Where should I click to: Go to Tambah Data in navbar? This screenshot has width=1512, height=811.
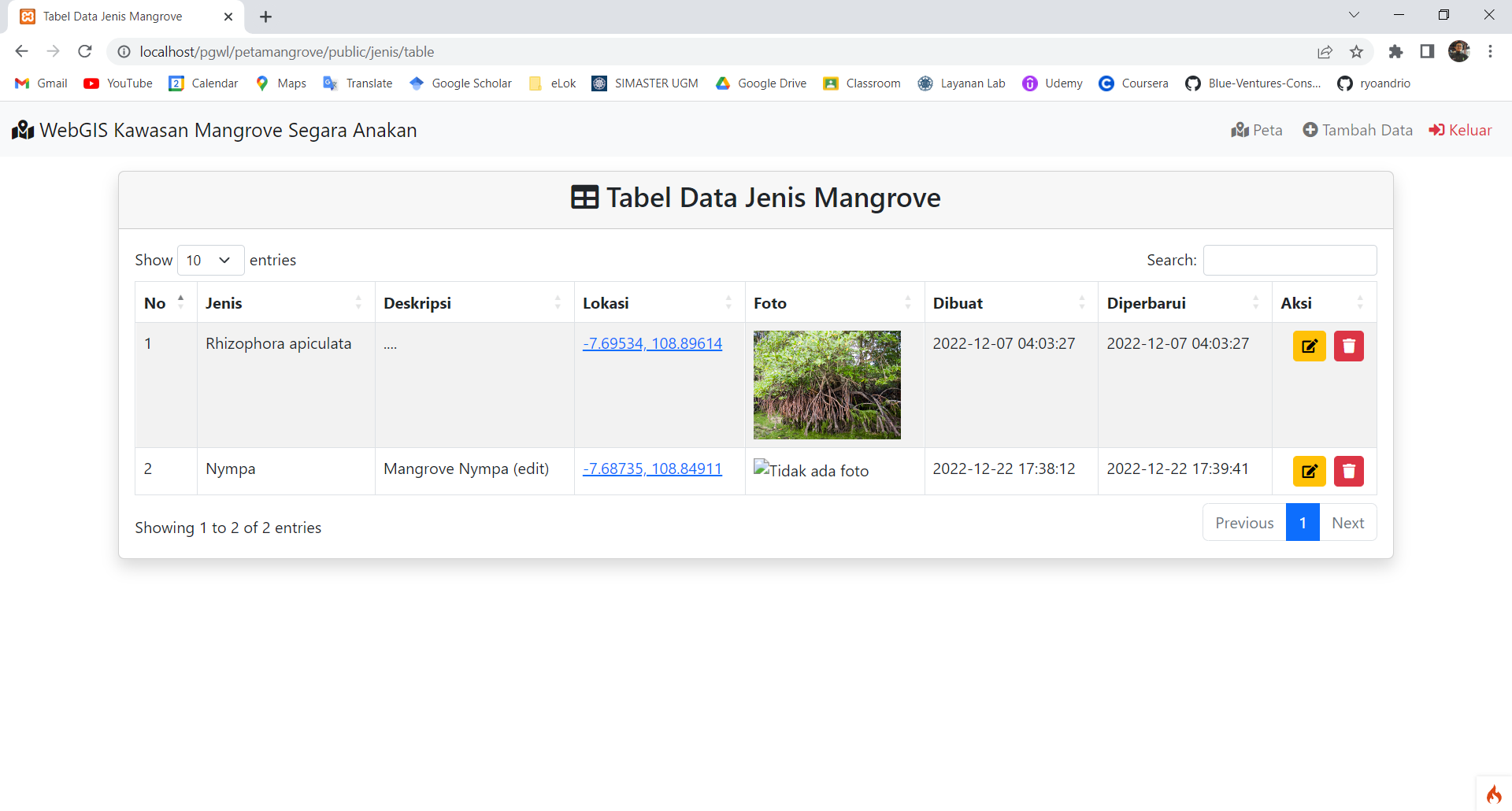click(1358, 130)
